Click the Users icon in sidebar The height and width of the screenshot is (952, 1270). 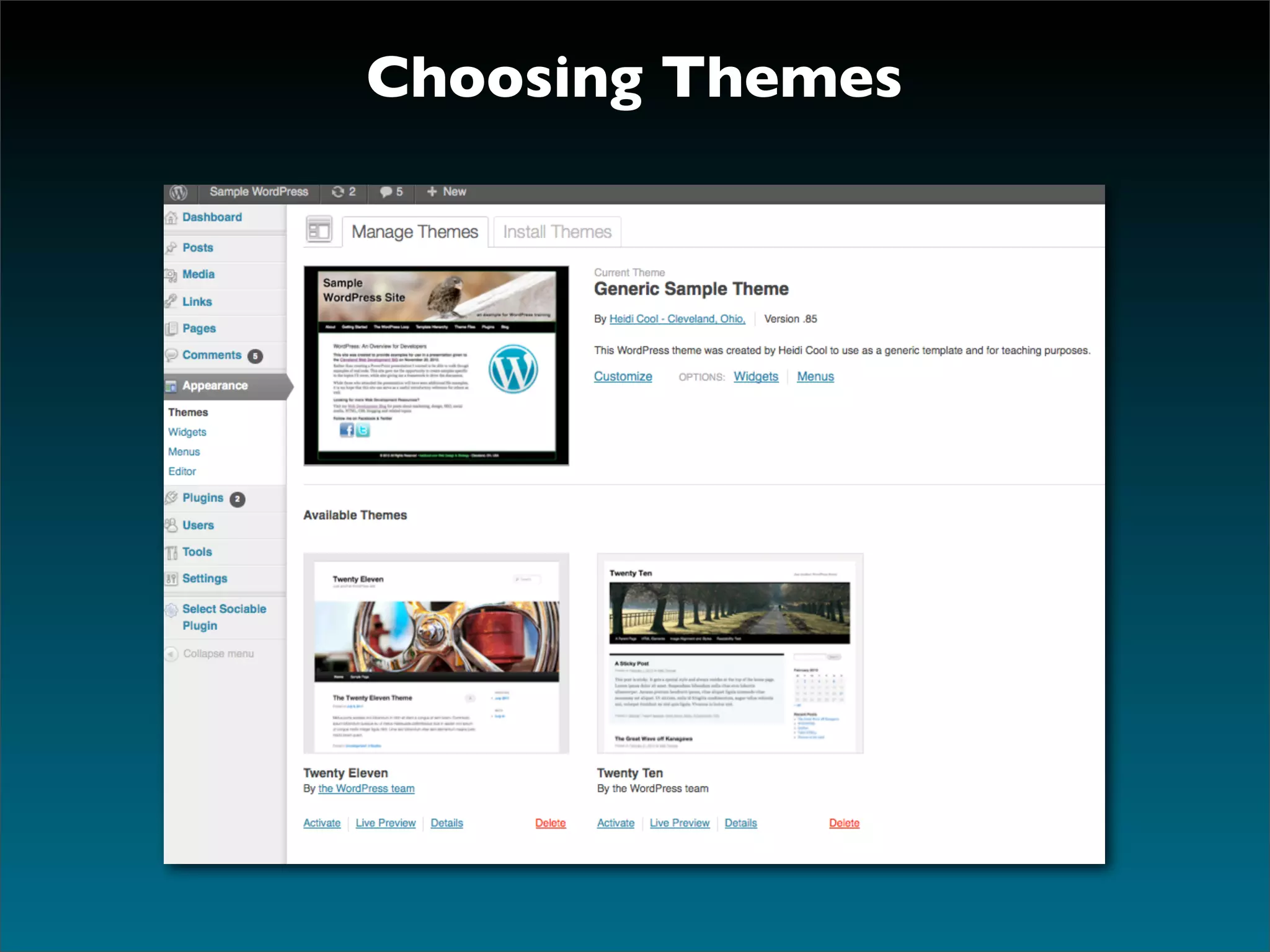click(171, 526)
